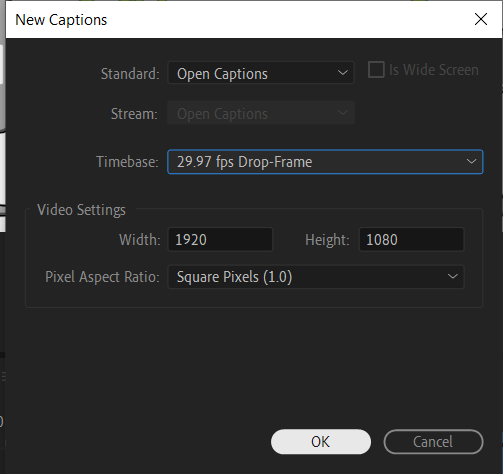This screenshot has width=503, height=474.
Task: Click the Standard label text
Action: tap(130, 74)
